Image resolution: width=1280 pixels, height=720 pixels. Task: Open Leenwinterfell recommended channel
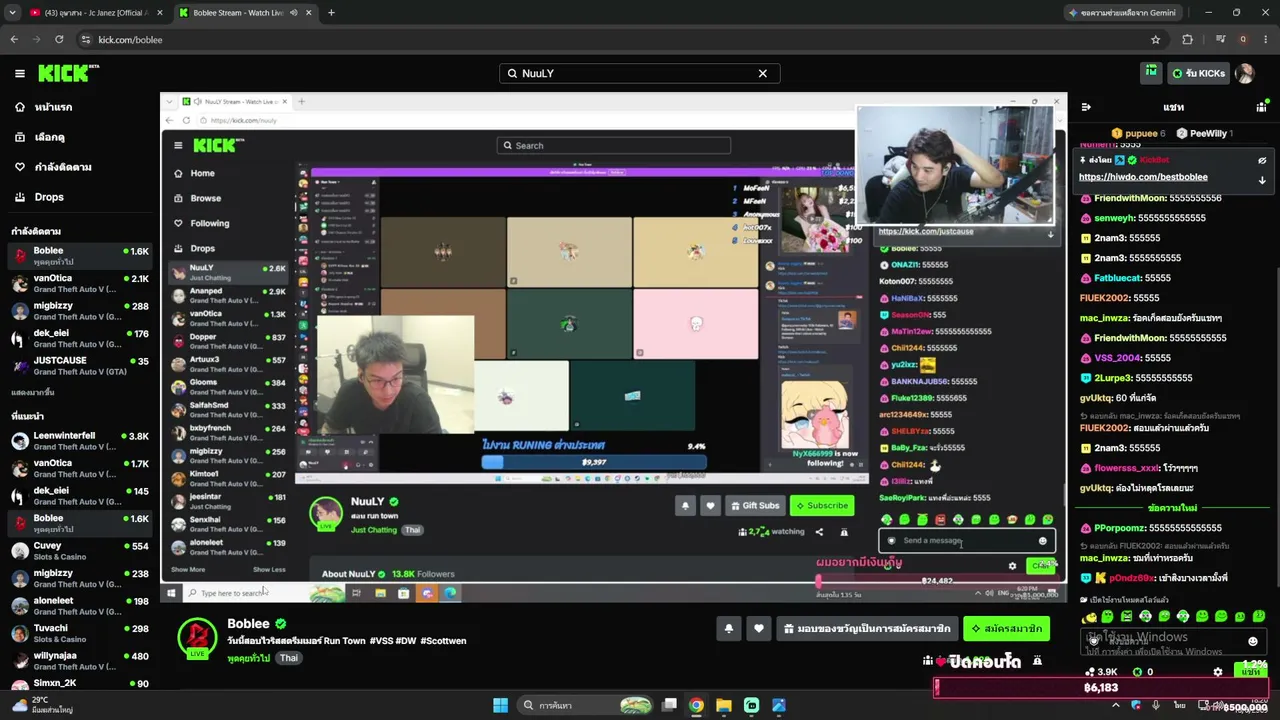click(x=80, y=441)
